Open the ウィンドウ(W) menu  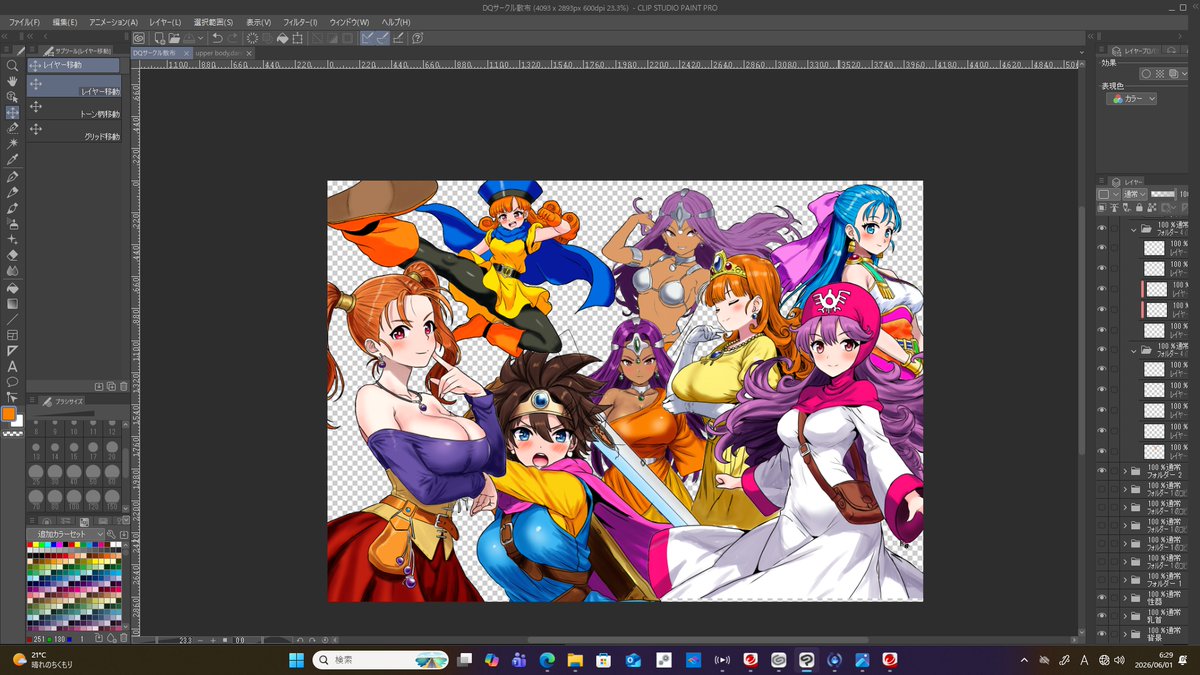[349, 22]
